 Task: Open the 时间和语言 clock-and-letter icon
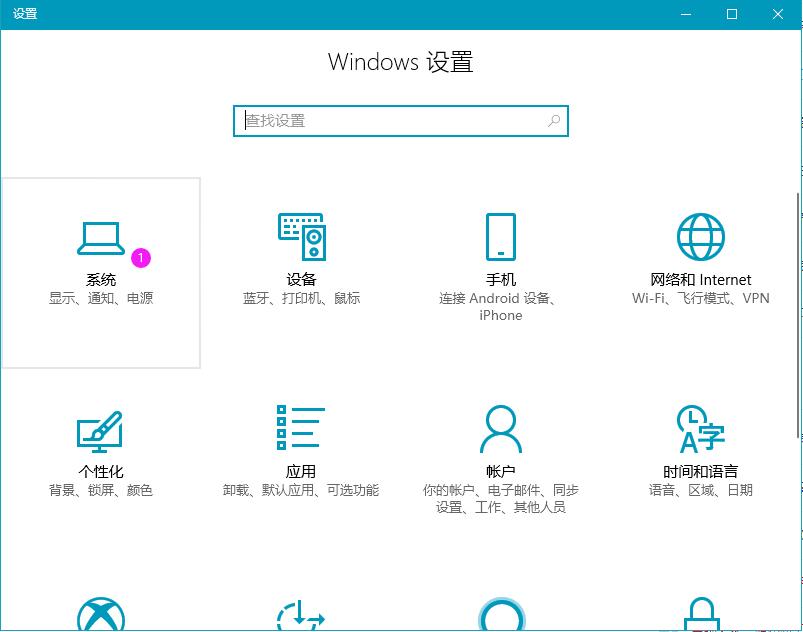tap(701, 429)
